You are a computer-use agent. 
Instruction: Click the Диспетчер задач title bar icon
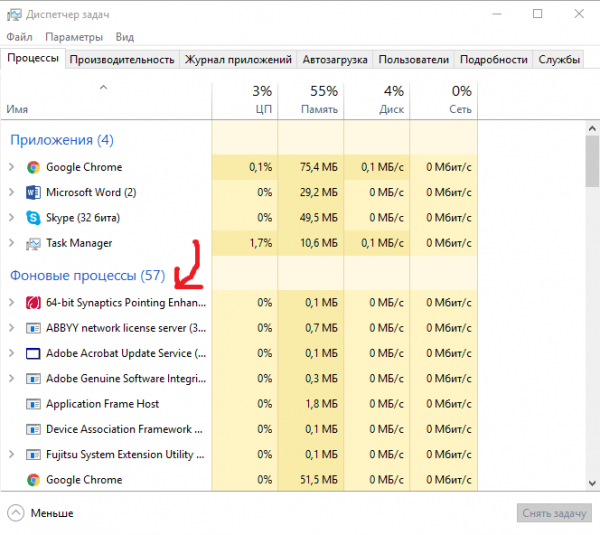click(14, 15)
